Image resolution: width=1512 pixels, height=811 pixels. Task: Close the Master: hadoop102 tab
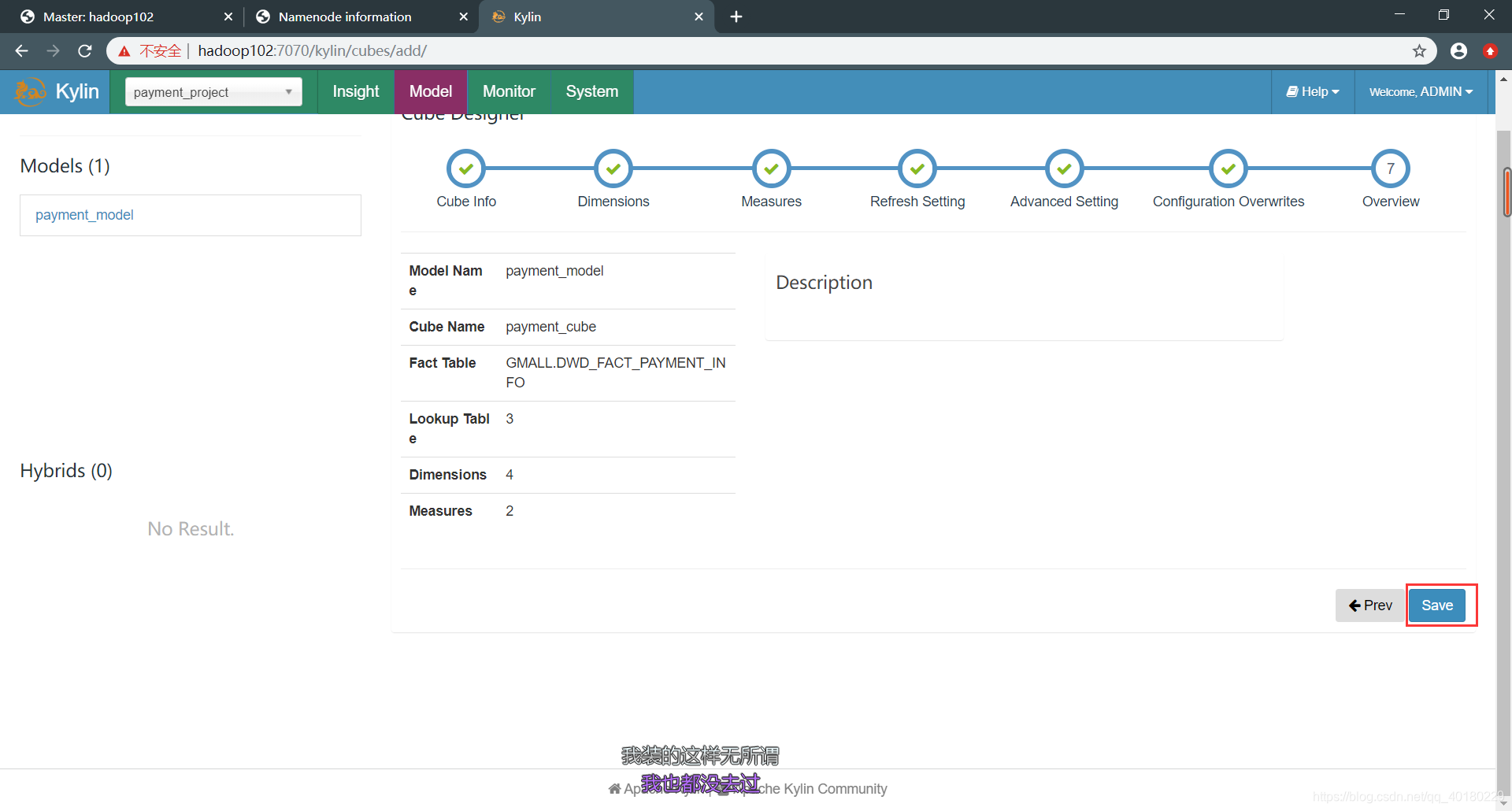(228, 17)
